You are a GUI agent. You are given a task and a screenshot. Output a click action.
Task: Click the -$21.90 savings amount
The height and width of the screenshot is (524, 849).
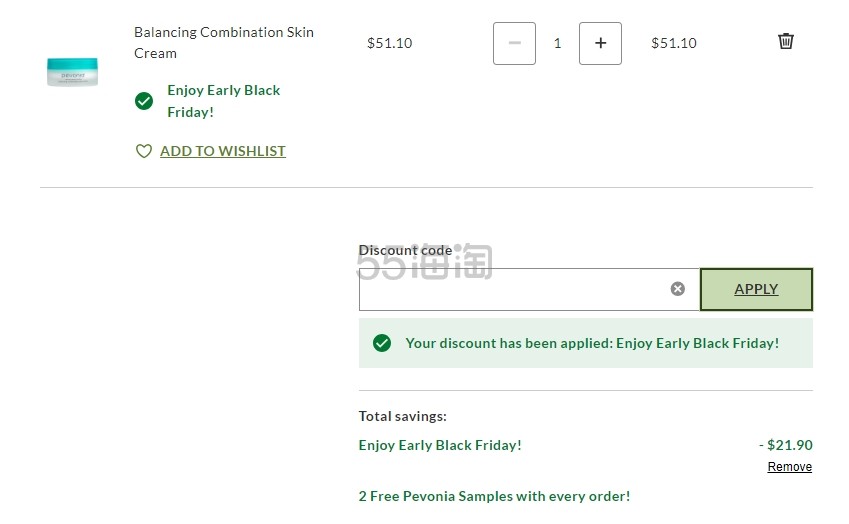(x=785, y=445)
